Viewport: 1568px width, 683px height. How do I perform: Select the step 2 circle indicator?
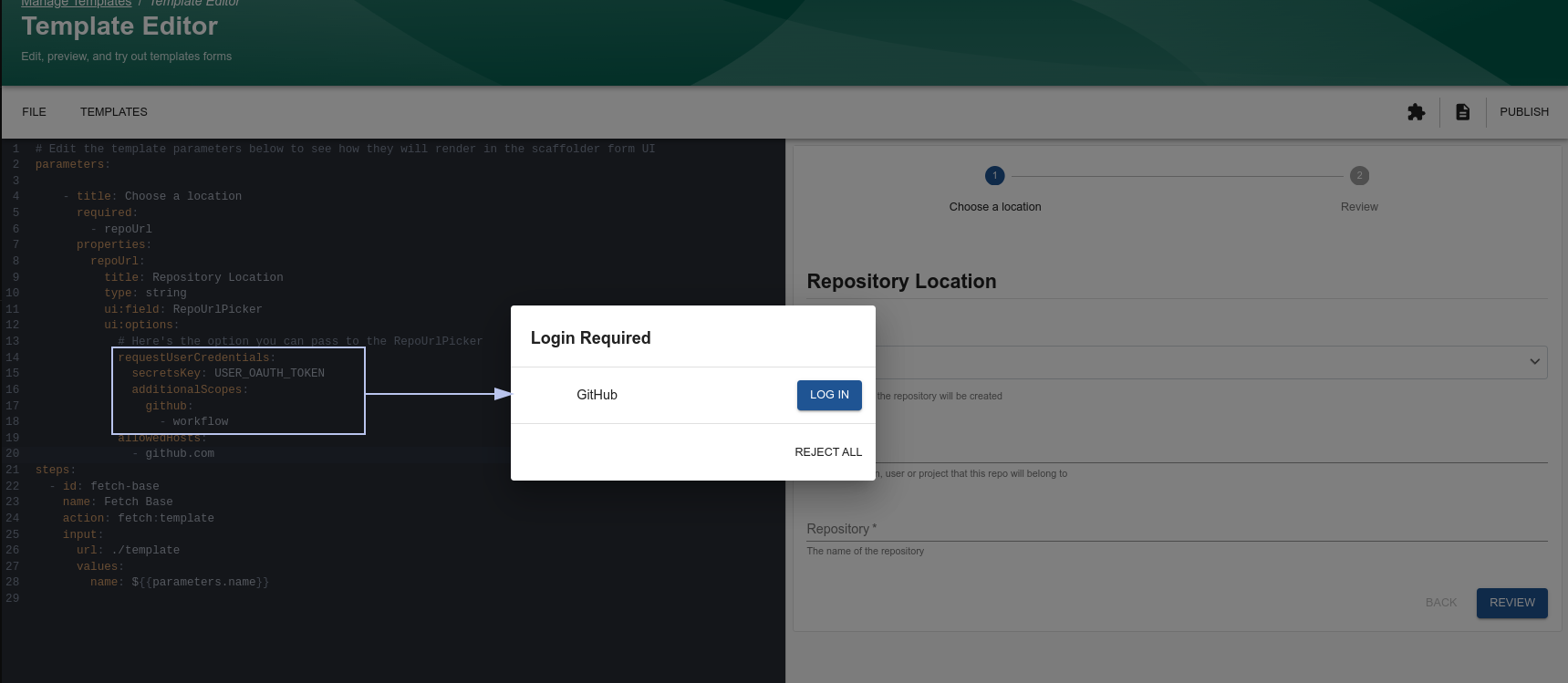pyautogui.click(x=1359, y=176)
